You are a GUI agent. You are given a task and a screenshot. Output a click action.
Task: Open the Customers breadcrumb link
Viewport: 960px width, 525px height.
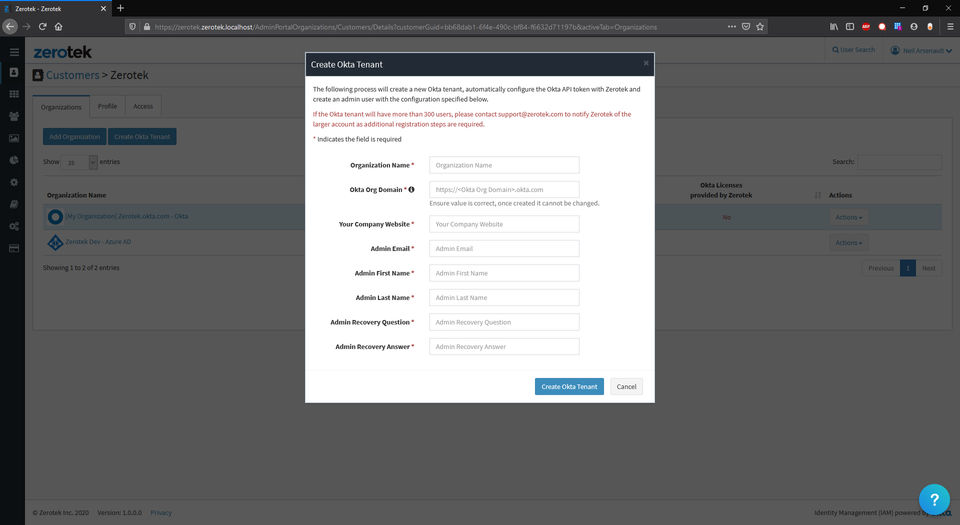(72, 75)
